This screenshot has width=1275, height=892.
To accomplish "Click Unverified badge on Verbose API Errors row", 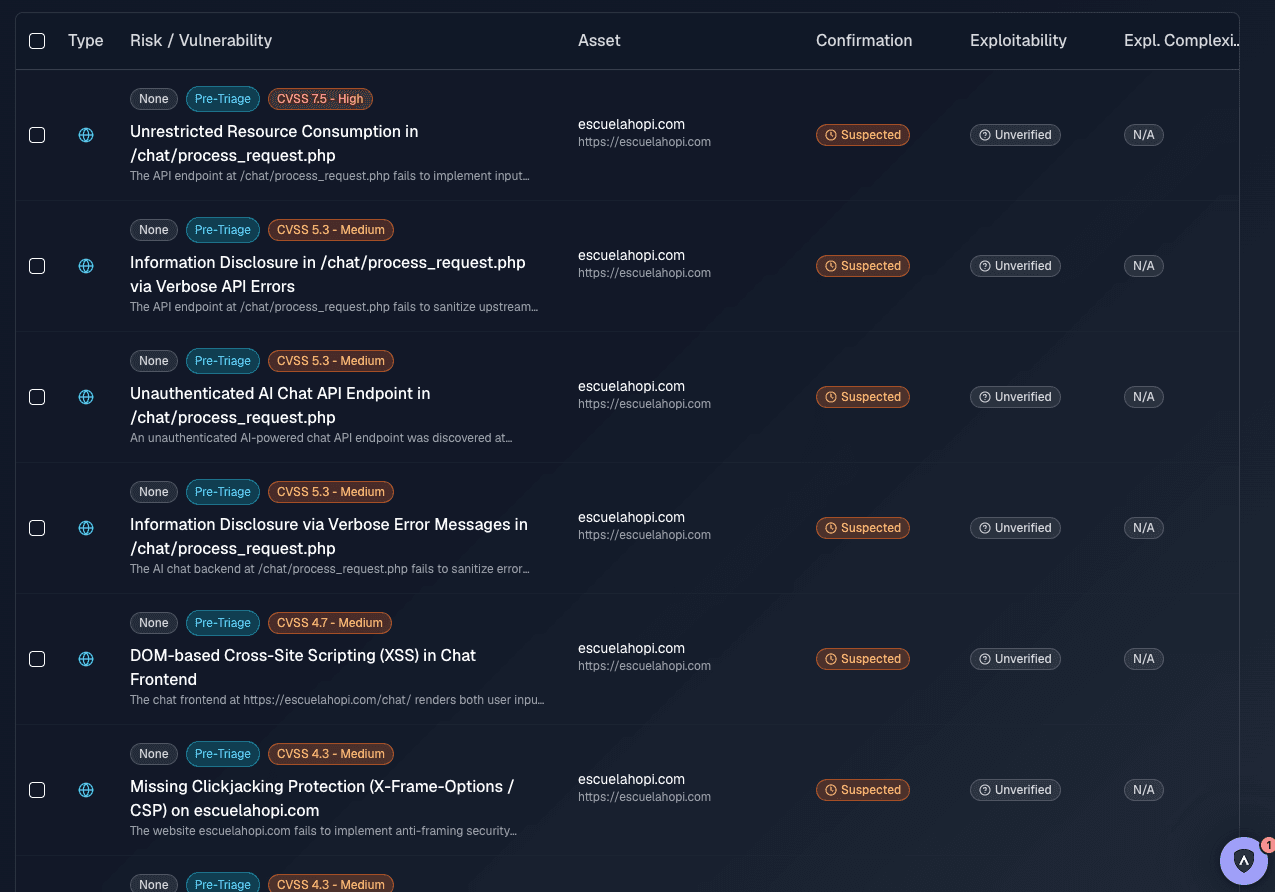I will [1015, 266].
